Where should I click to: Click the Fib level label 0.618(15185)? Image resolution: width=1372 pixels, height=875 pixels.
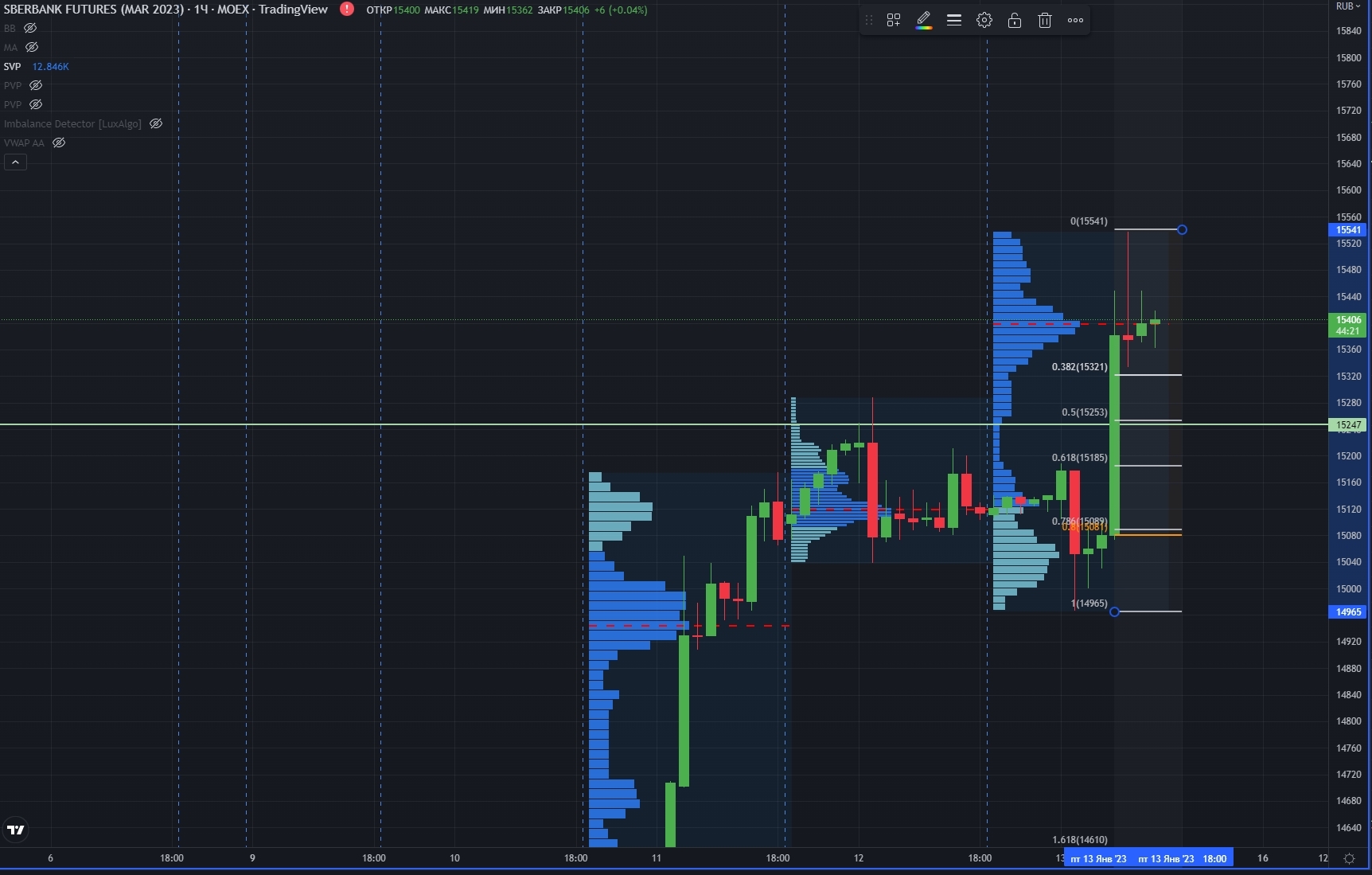[x=1079, y=458]
